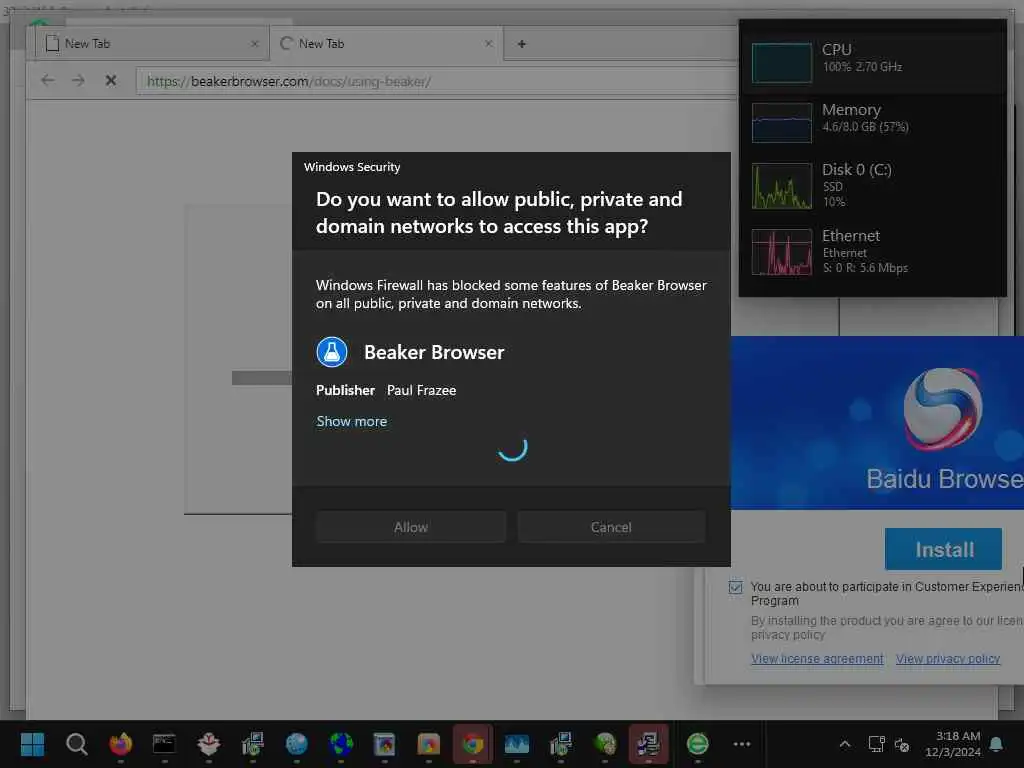Open the Disk 0 (C:) graph
This screenshot has height=768, width=1024.
[x=782, y=186]
